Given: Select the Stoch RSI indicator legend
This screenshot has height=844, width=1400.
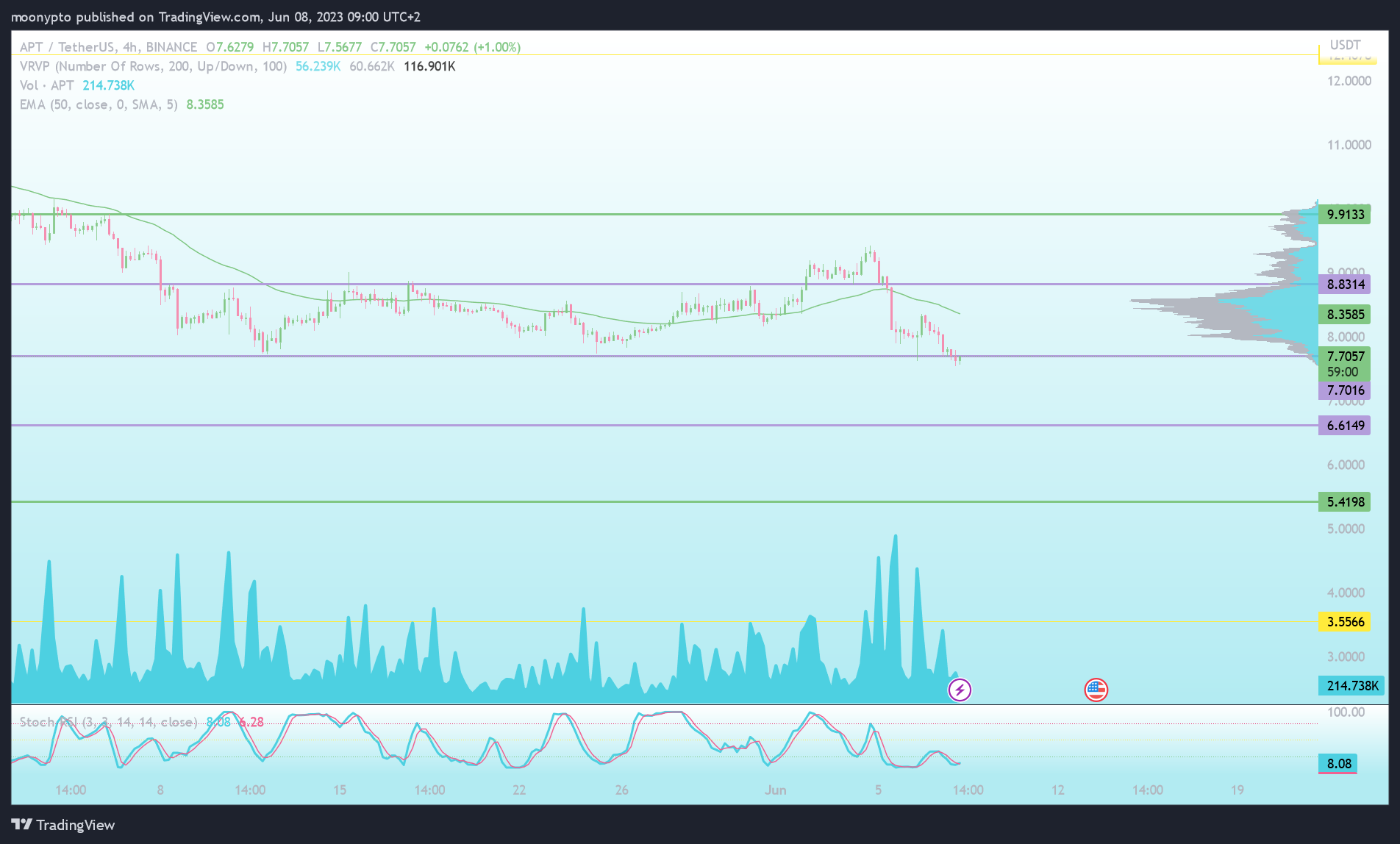Looking at the screenshot, I should click(x=108, y=722).
